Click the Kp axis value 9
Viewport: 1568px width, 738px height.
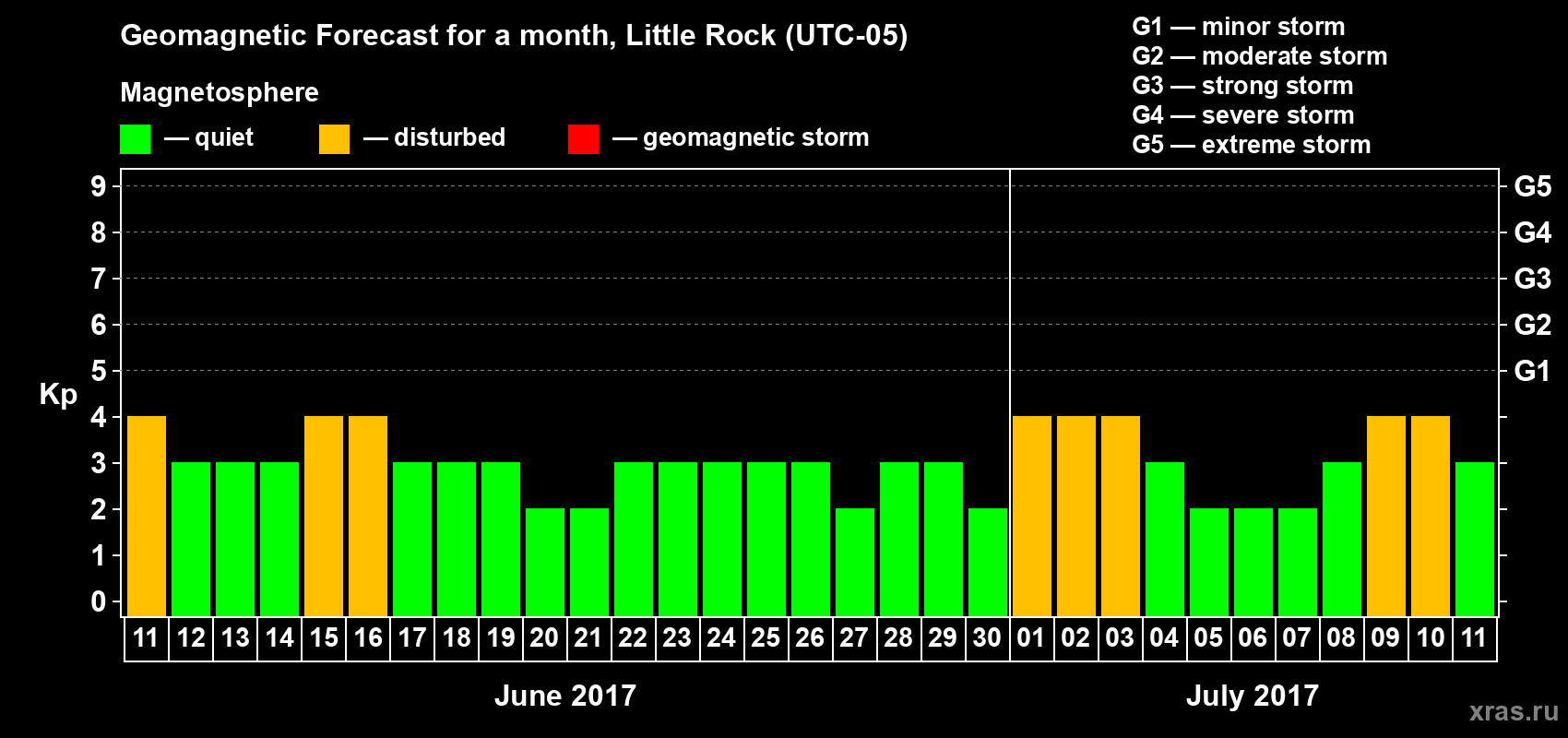pos(99,186)
